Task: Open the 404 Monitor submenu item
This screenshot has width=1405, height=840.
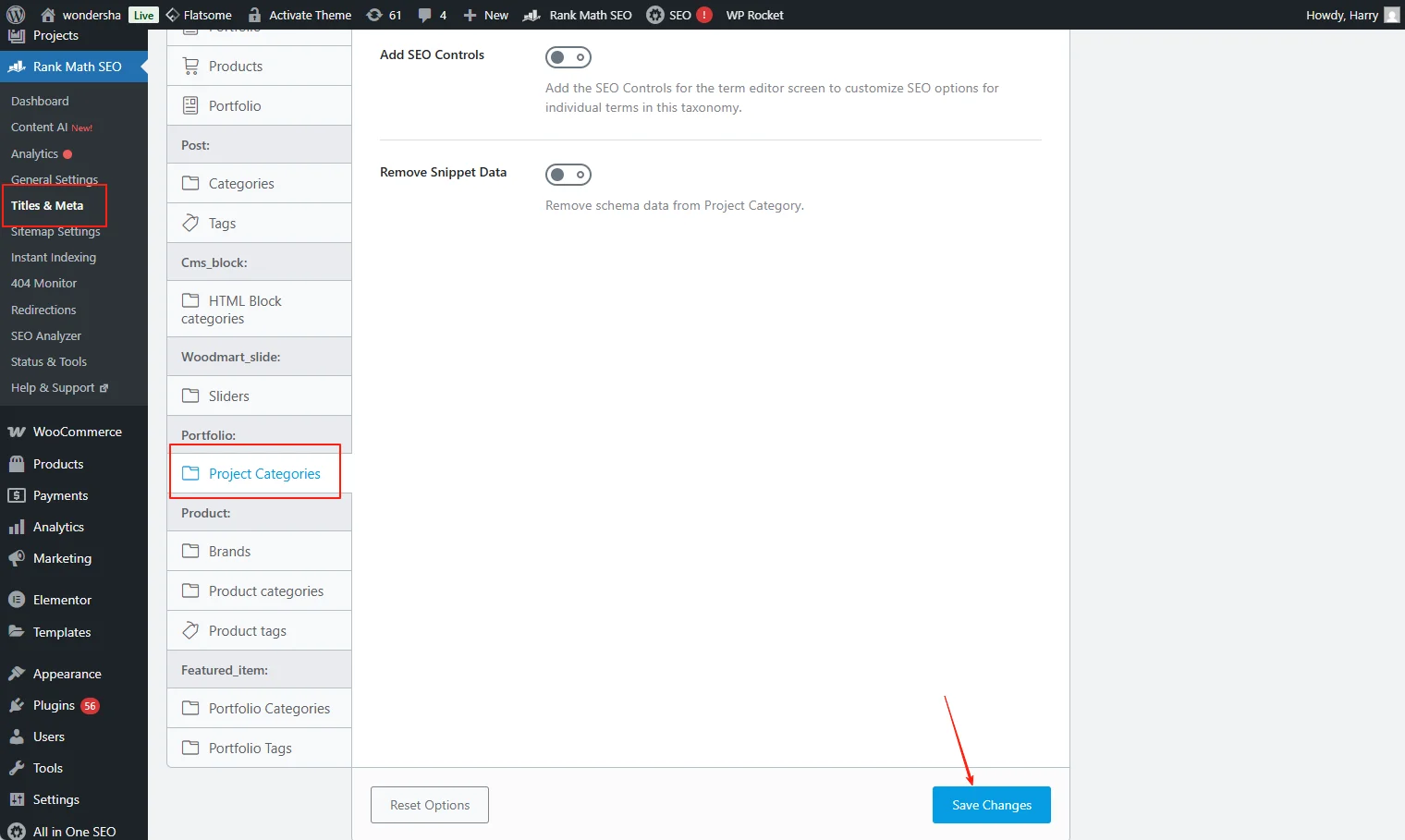Action: pyautogui.click(x=43, y=283)
